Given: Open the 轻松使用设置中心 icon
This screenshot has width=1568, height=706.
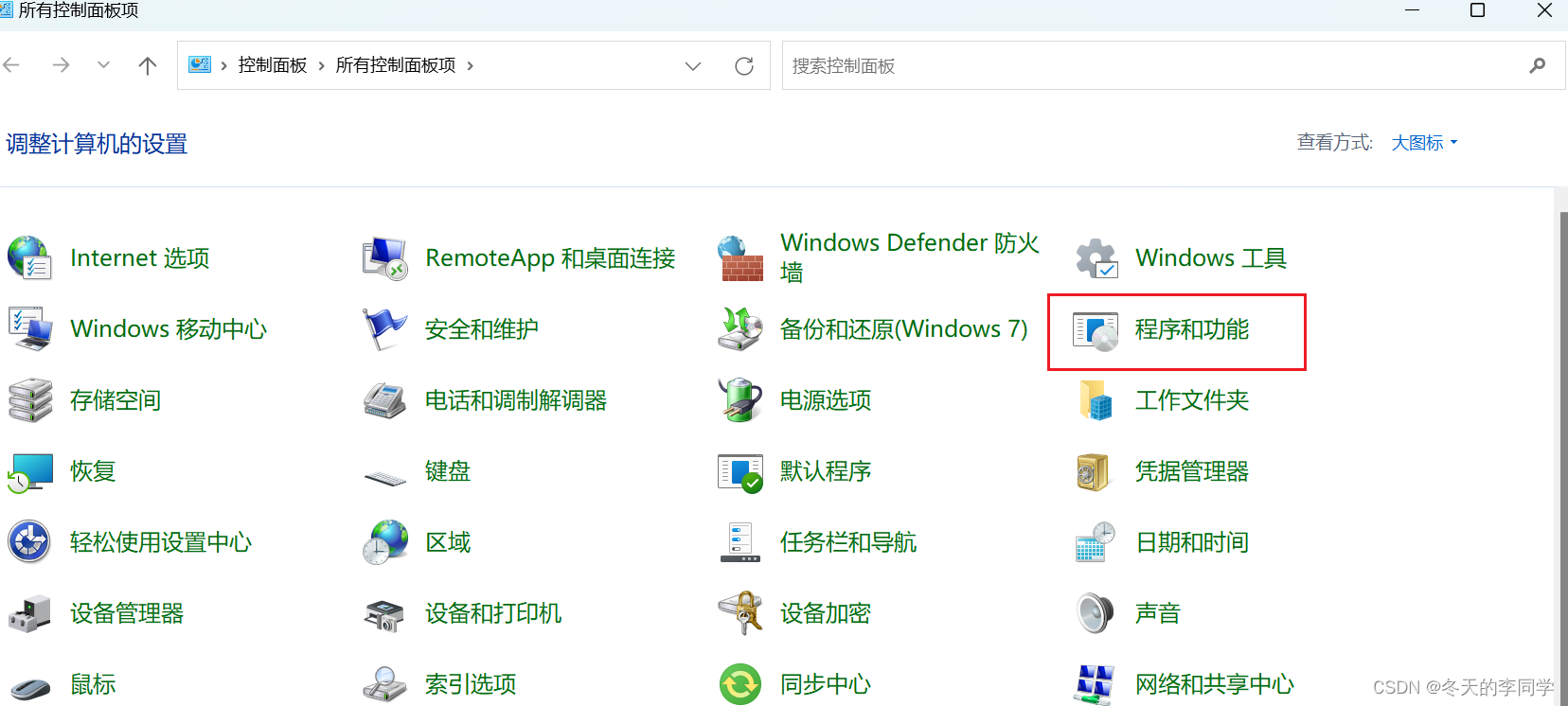Looking at the screenshot, I should pos(29,542).
